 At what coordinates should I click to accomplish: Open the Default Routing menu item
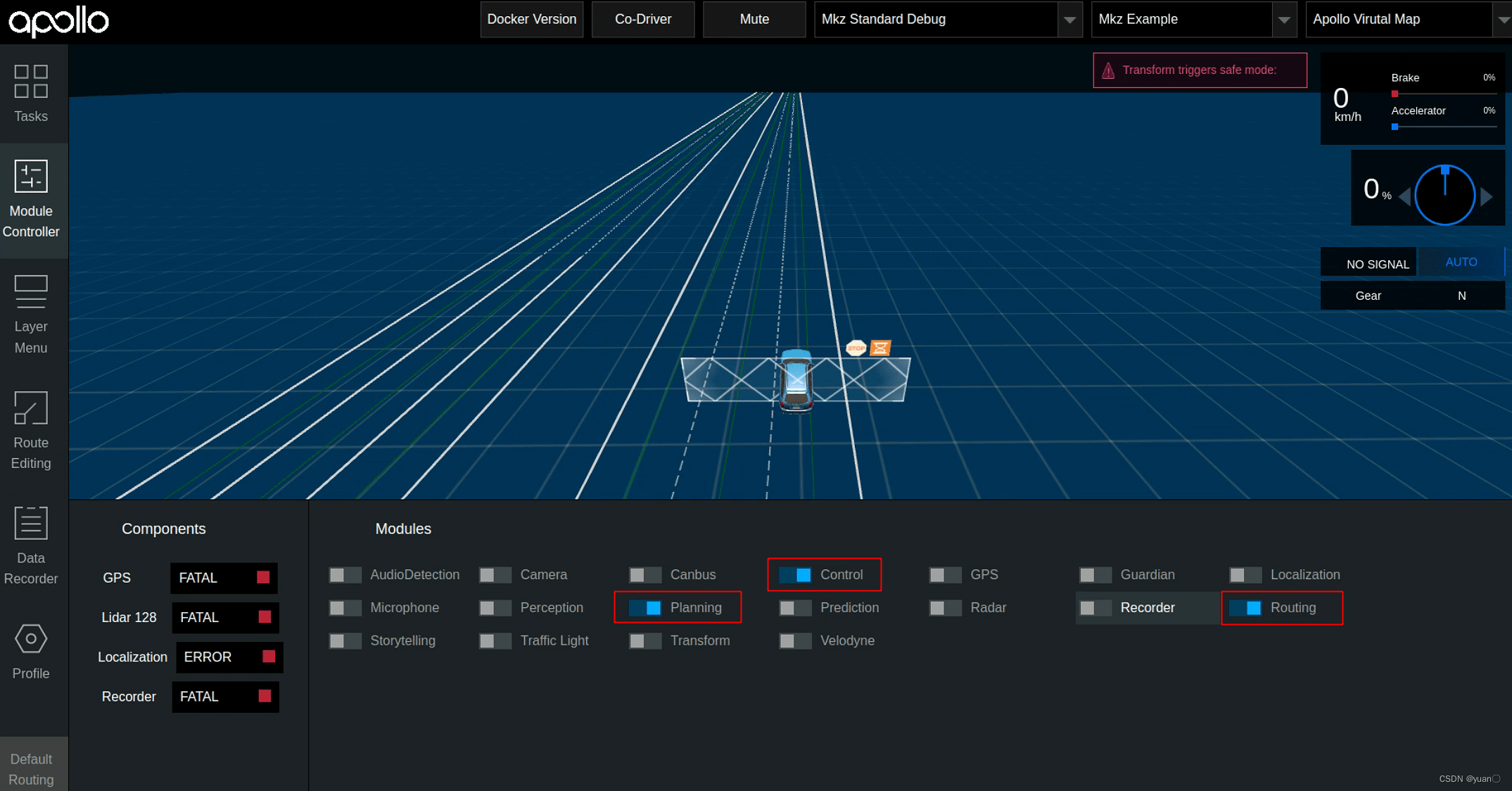point(32,769)
